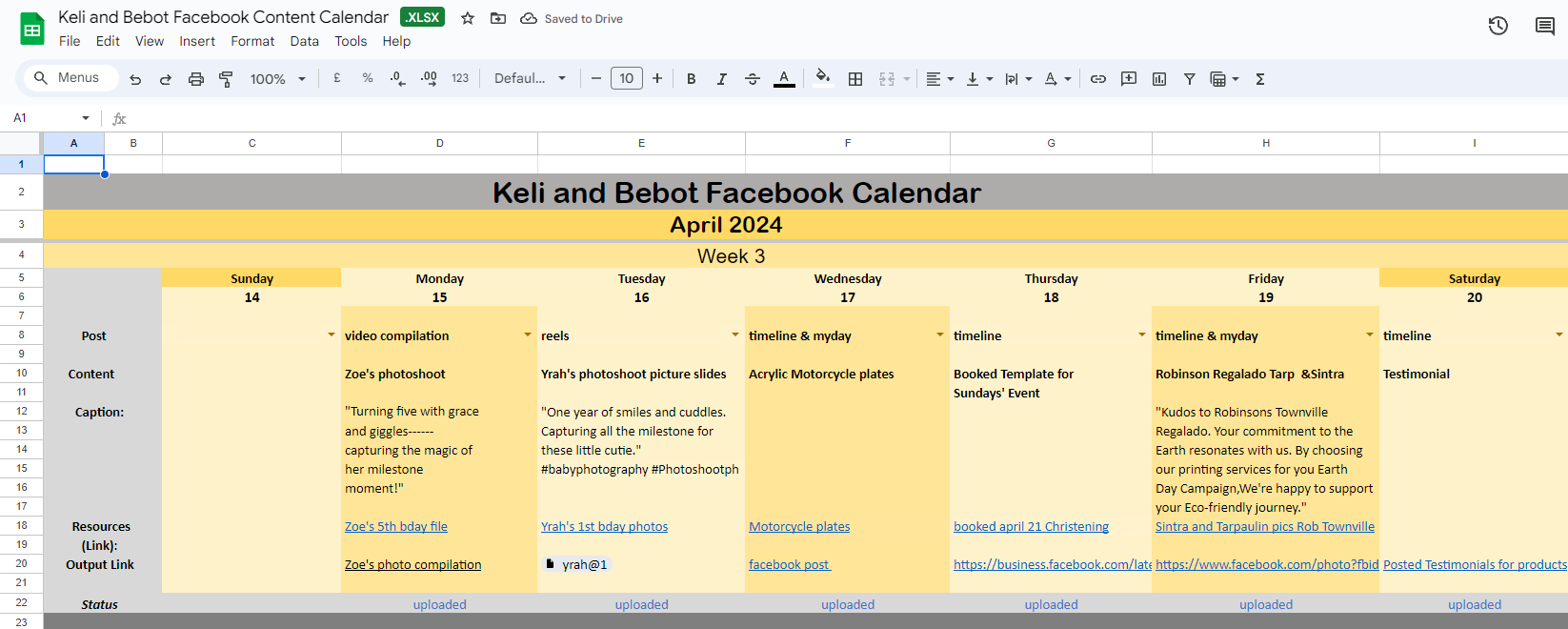Insert comment icon in toolbar
Screen dimensions: 1568x629
click(1129, 79)
